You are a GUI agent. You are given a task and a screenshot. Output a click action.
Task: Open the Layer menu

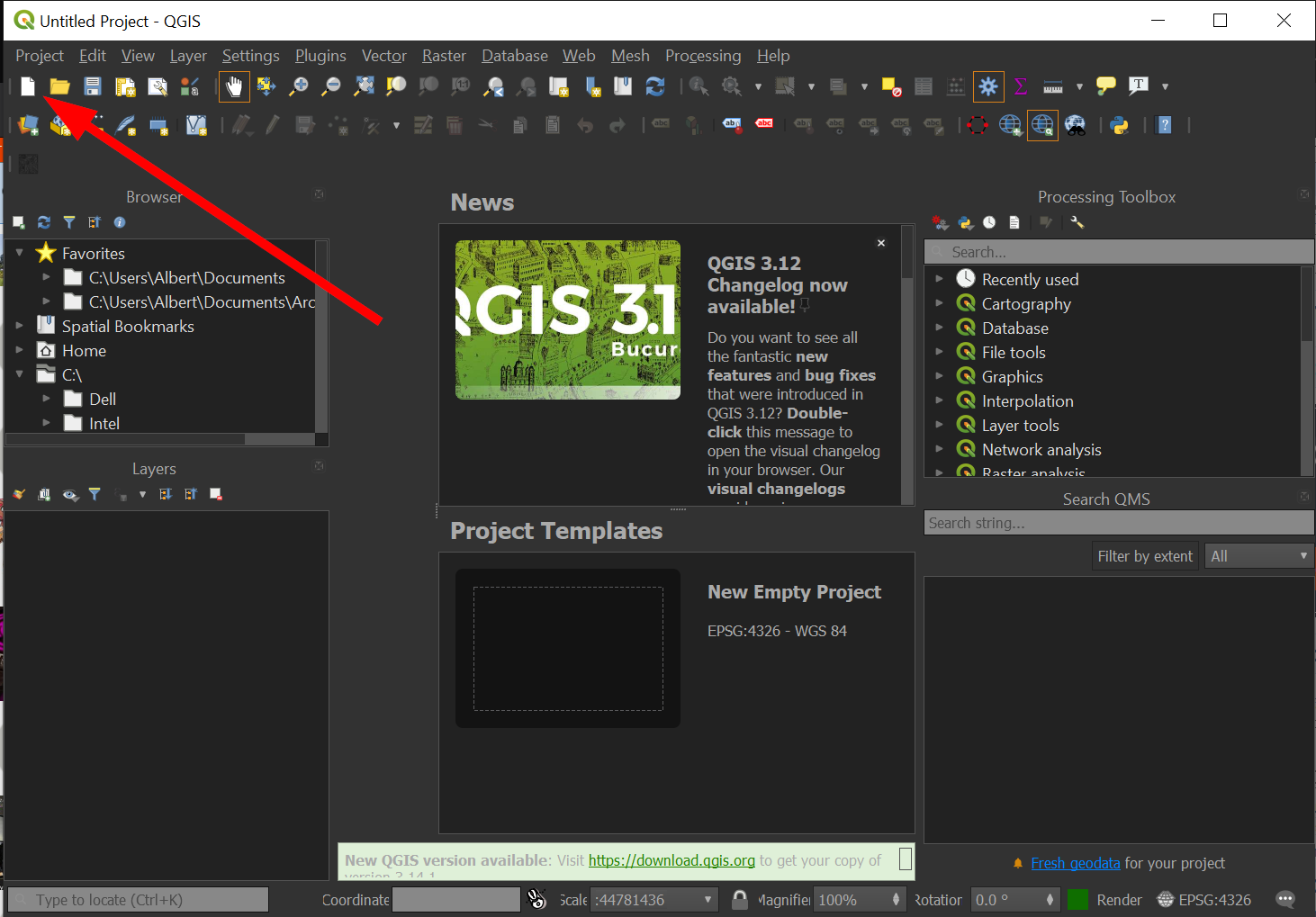[188, 56]
